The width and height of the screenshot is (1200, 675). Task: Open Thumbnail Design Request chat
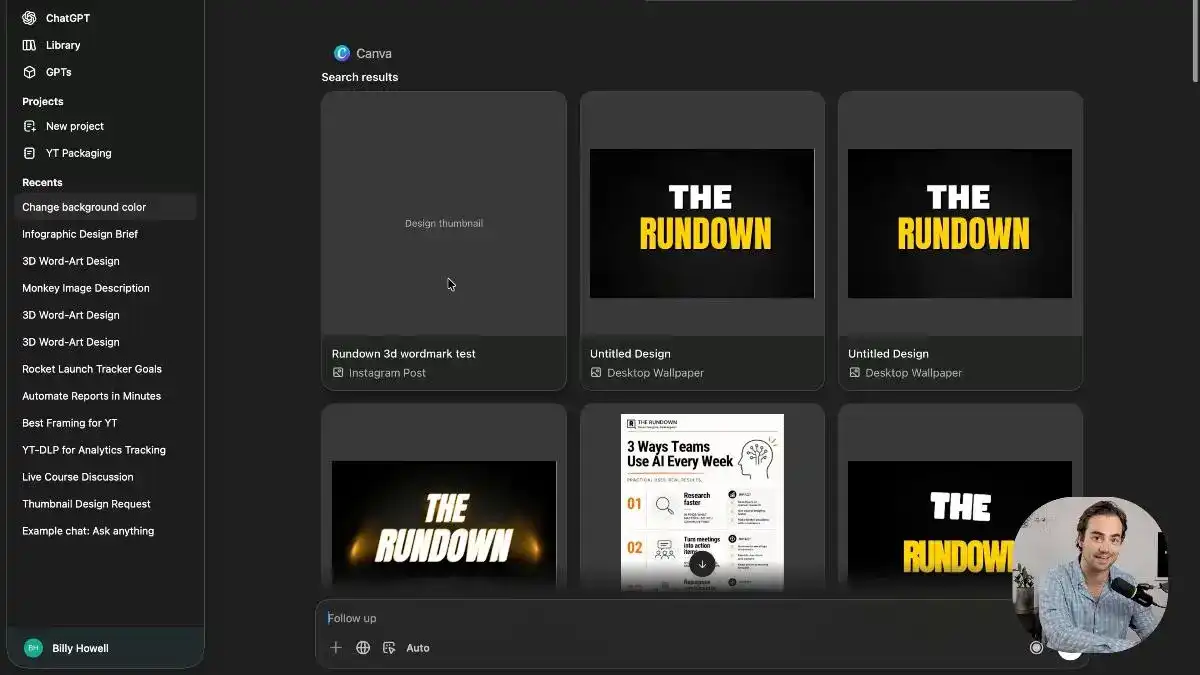[x=105, y=504]
